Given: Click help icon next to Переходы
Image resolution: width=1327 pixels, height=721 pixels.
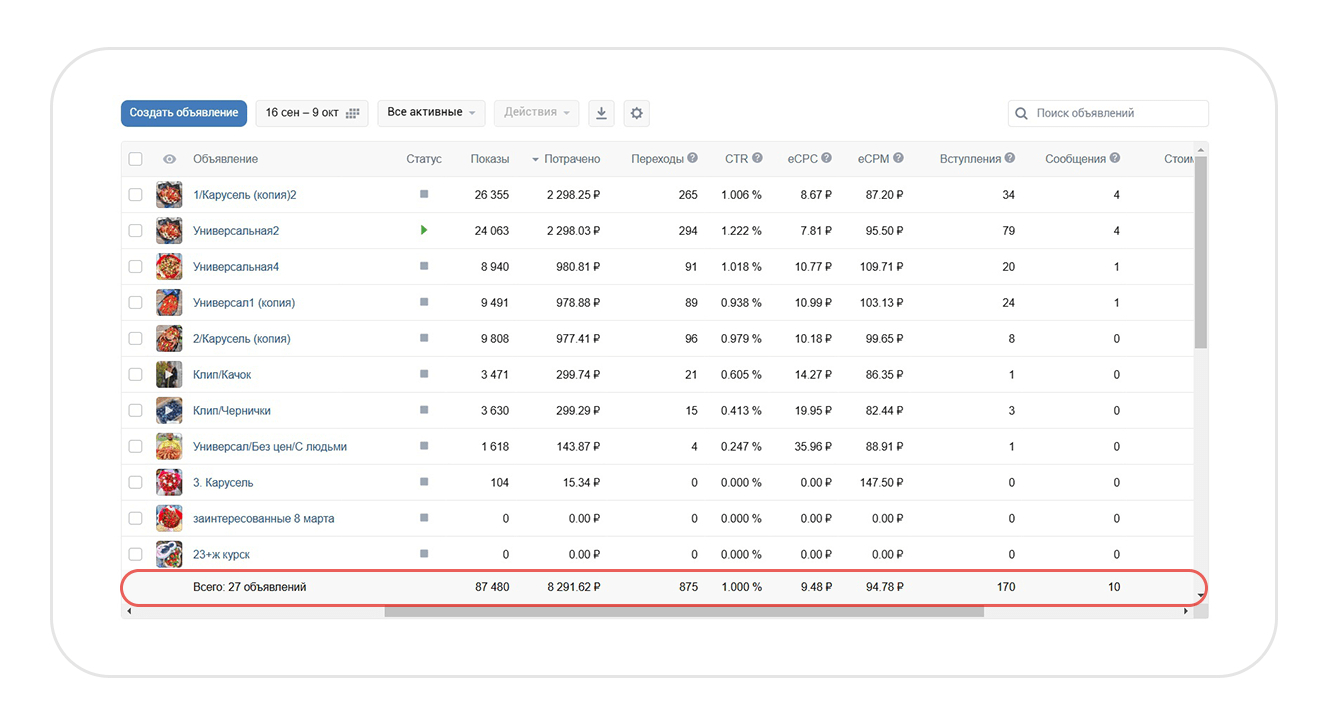Looking at the screenshot, I should (692, 158).
